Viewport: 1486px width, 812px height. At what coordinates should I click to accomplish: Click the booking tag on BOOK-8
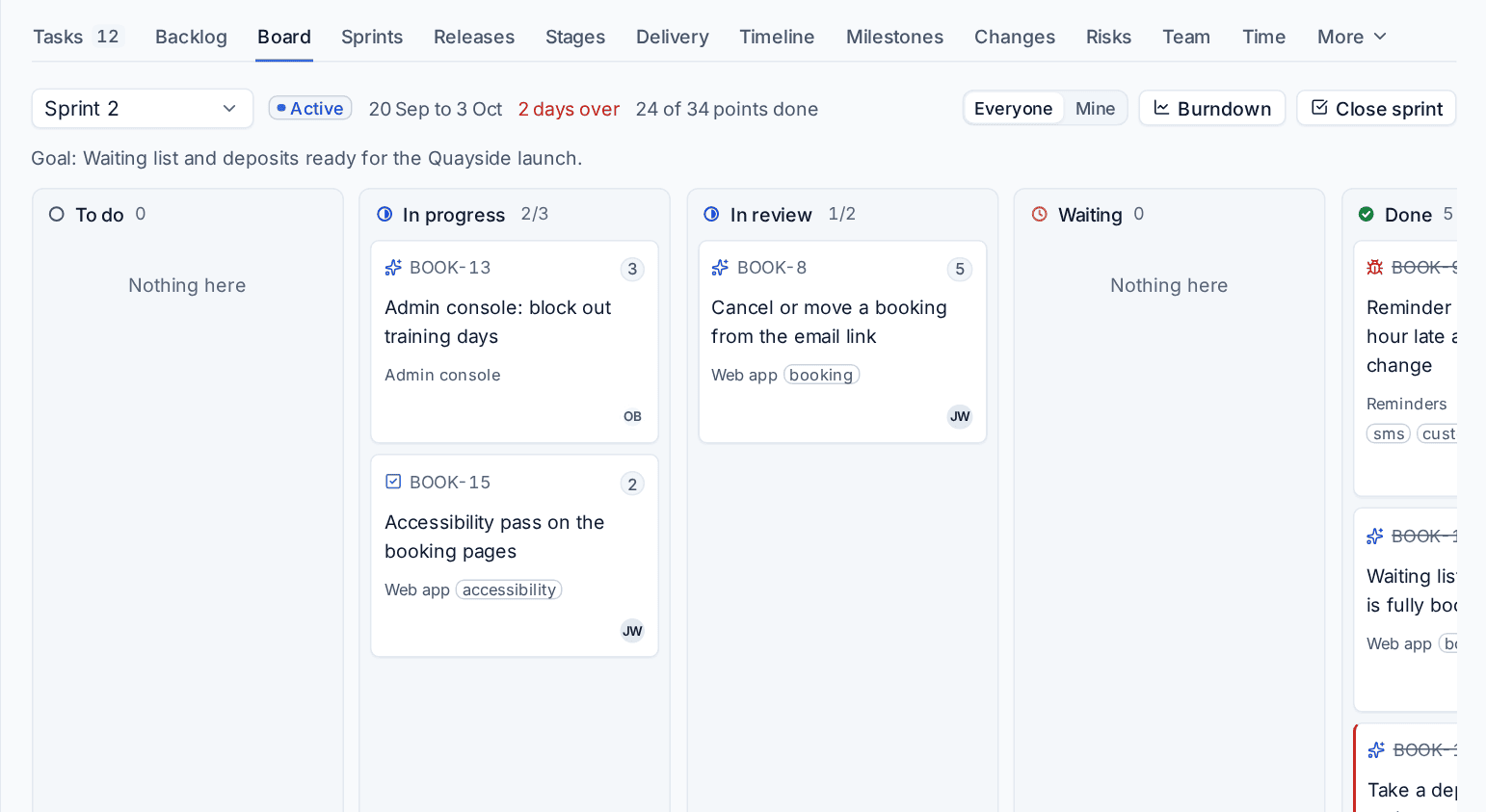coord(821,376)
